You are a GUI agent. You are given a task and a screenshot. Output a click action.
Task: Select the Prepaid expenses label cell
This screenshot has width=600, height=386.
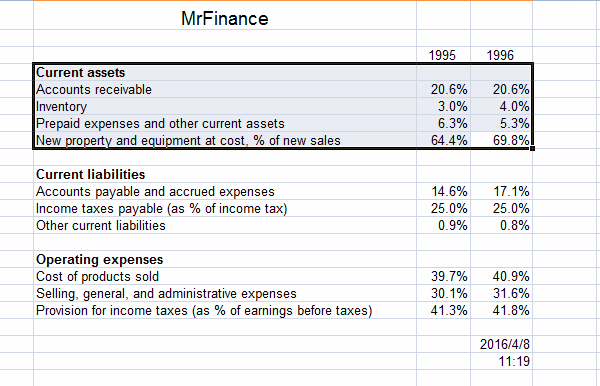click(x=225, y=123)
